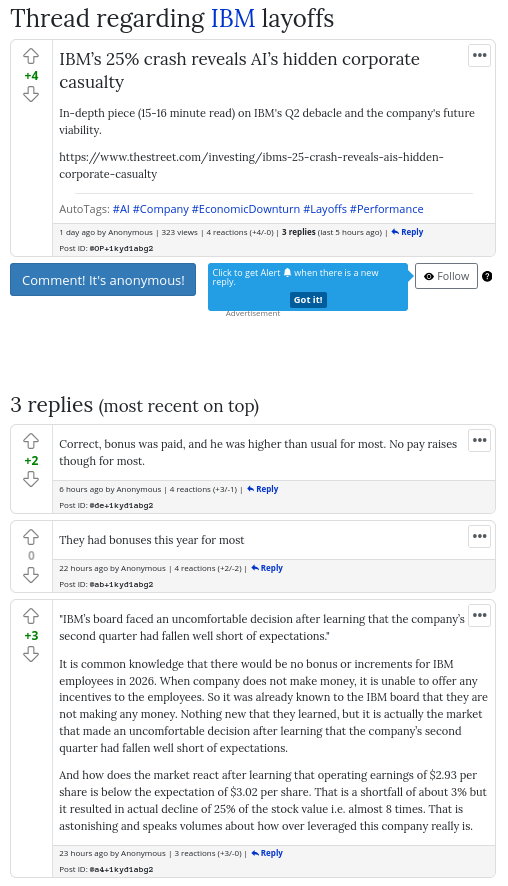This screenshot has height=886, width=508.
Task: Reply to the 23 hours ago comment
Action: click(267, 853)
